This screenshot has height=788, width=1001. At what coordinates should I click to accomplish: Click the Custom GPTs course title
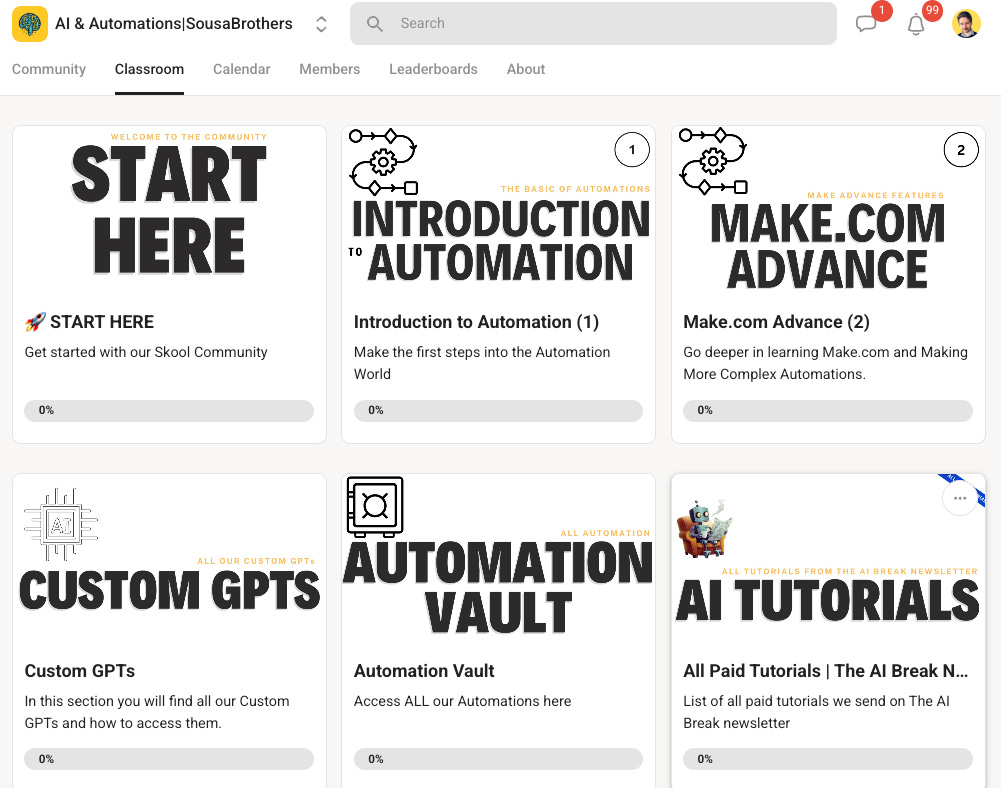pyautogui.click(x=80, y=671)
